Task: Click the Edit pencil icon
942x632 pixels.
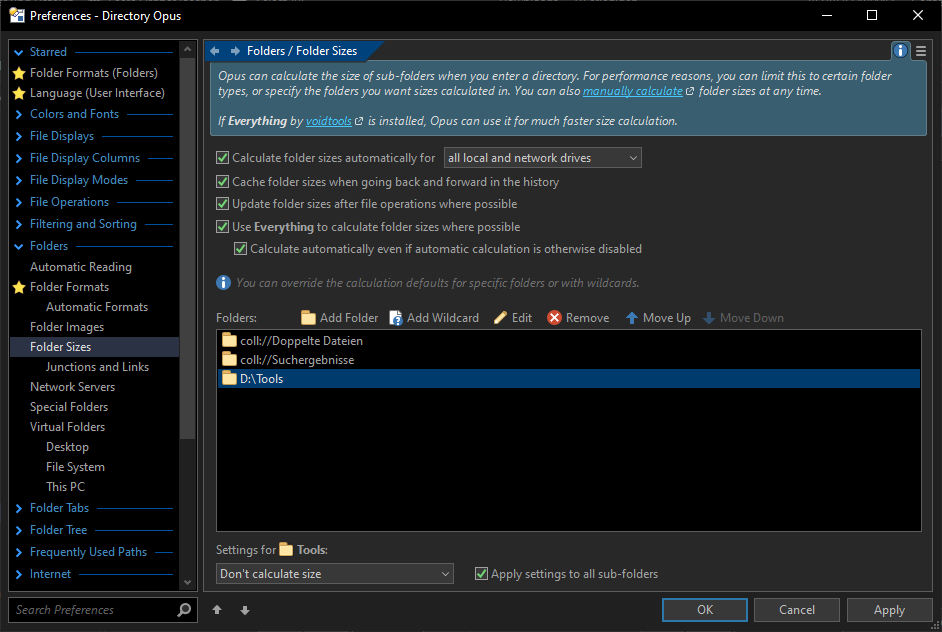Action: coord(500,318)
